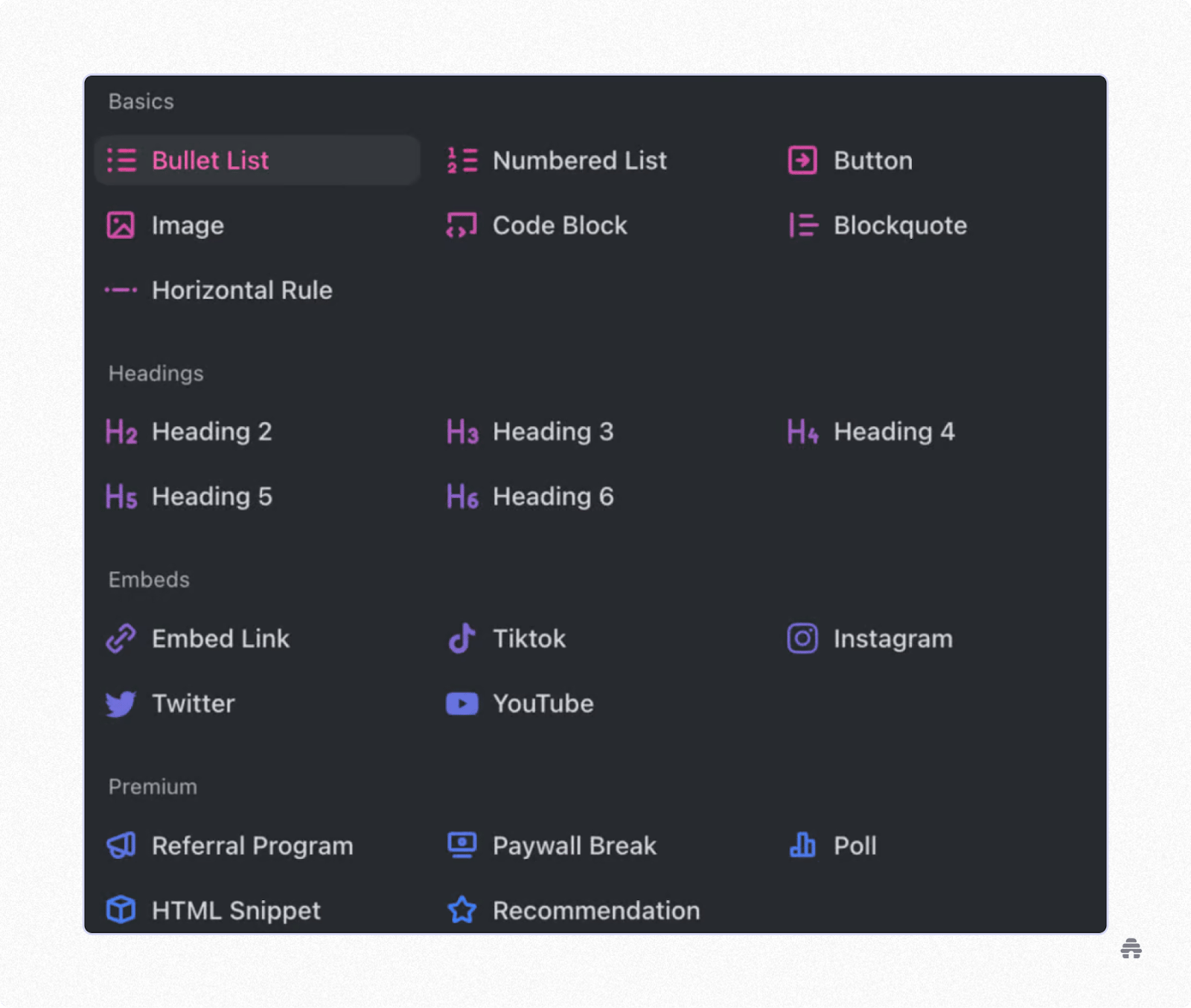
Task: Insert a Bullet List
Action: [x=257, y=160]
